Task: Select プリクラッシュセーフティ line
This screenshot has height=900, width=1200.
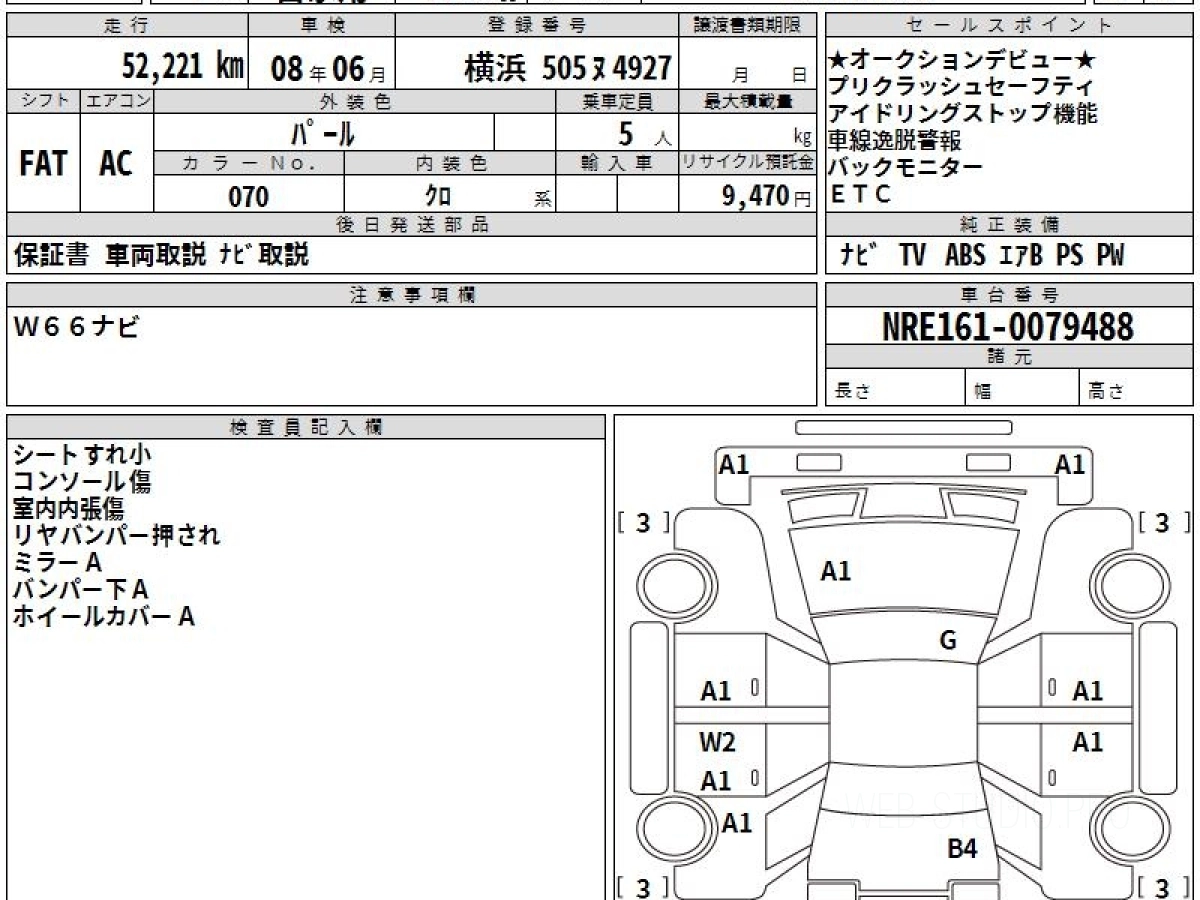Action: 961,87
